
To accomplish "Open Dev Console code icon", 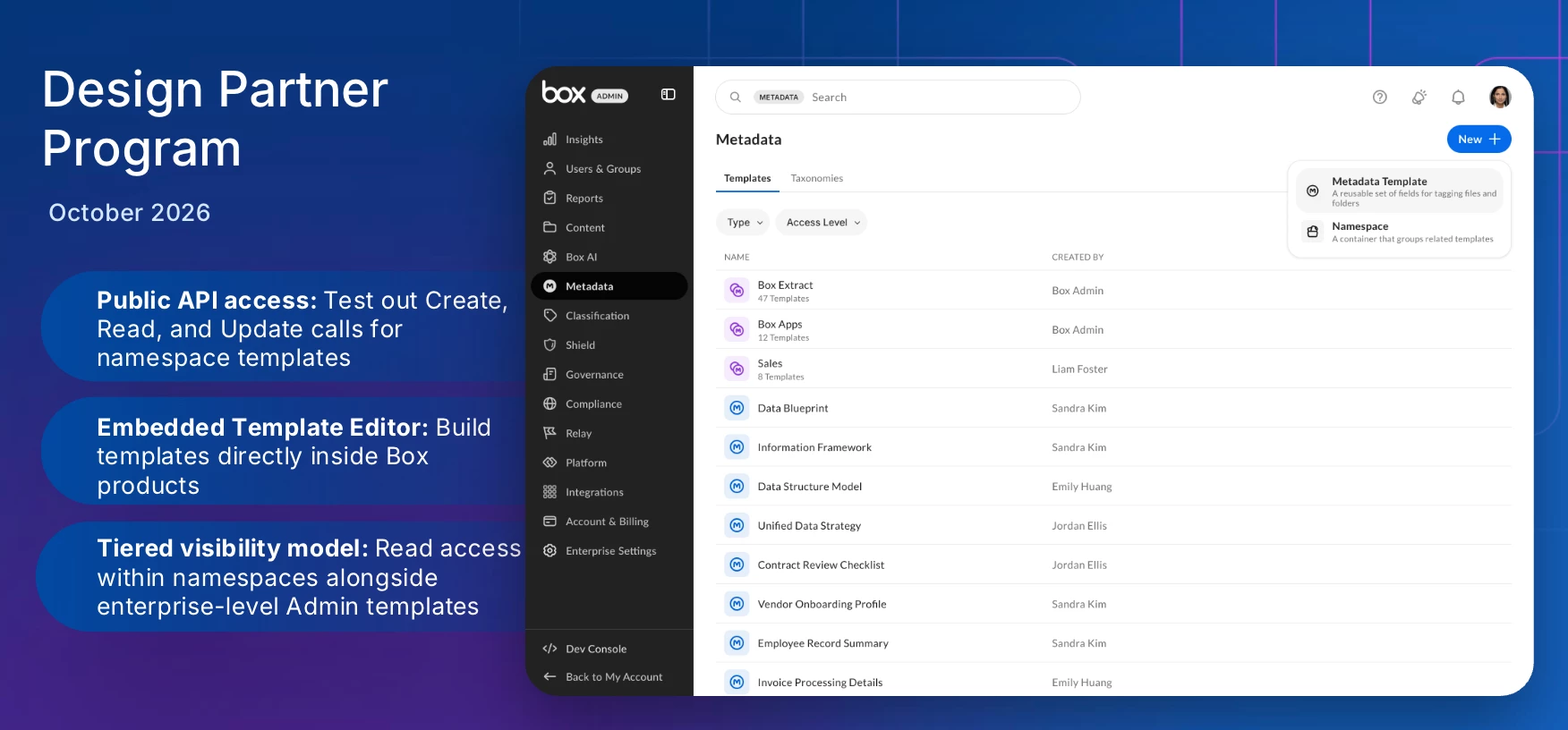I will (550, 649).
